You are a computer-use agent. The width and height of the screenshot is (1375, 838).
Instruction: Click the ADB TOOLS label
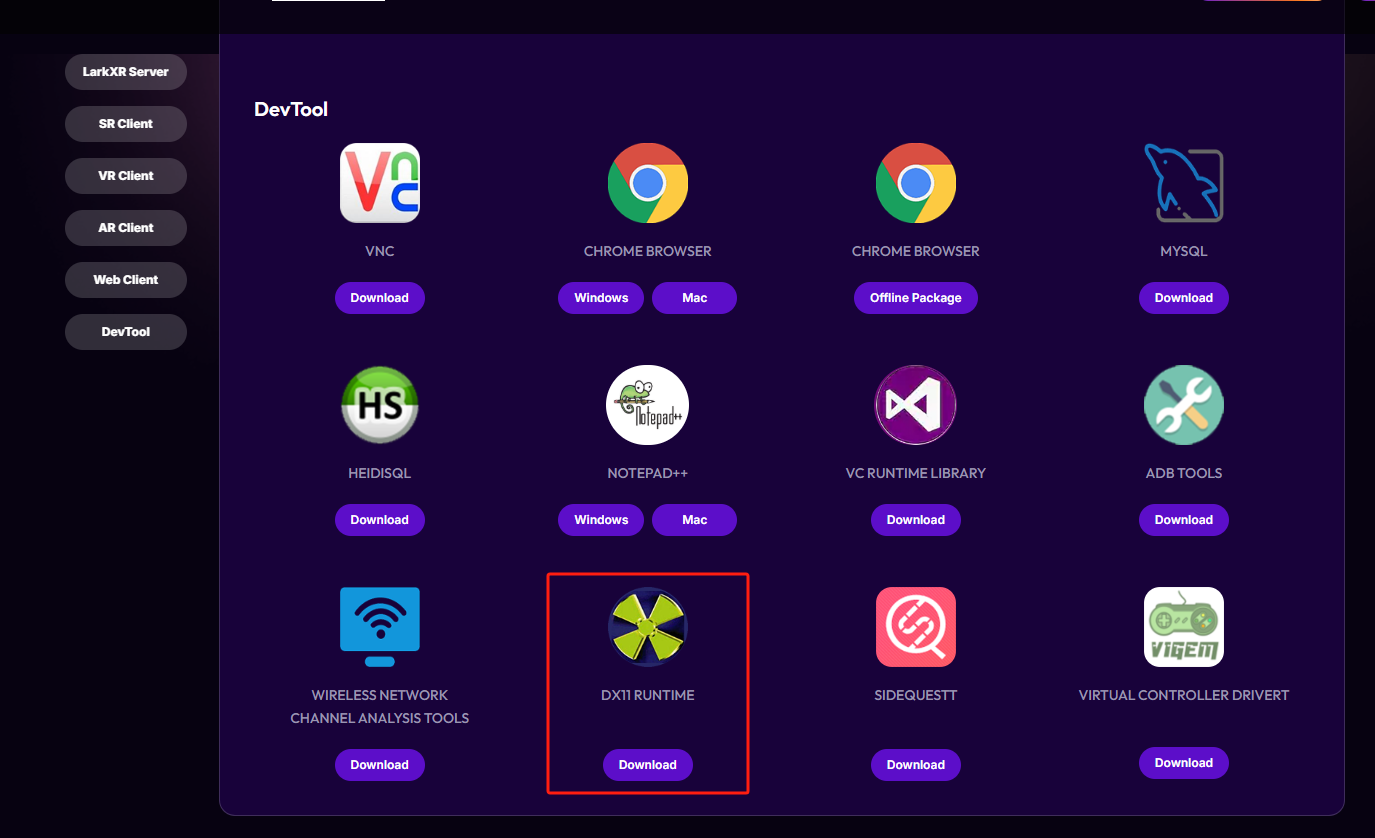tap(1184, 473)
